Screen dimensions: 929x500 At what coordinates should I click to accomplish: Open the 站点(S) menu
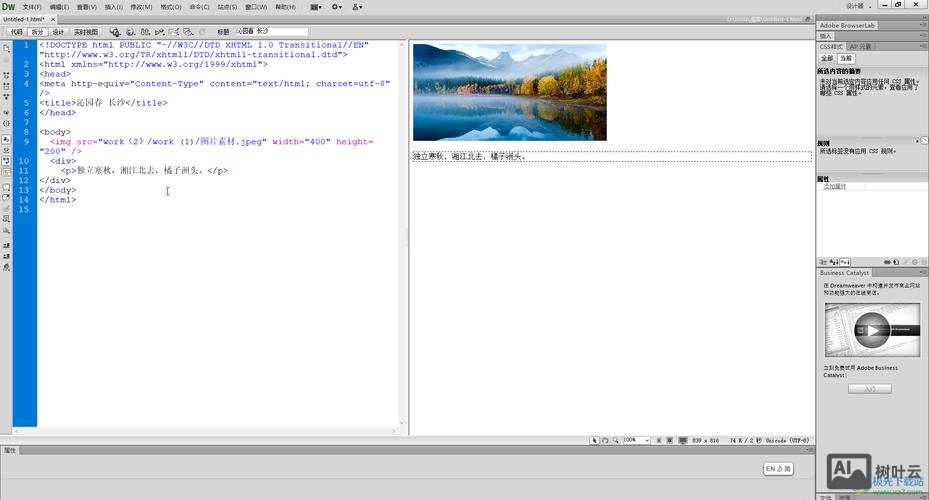coord(227,7)
